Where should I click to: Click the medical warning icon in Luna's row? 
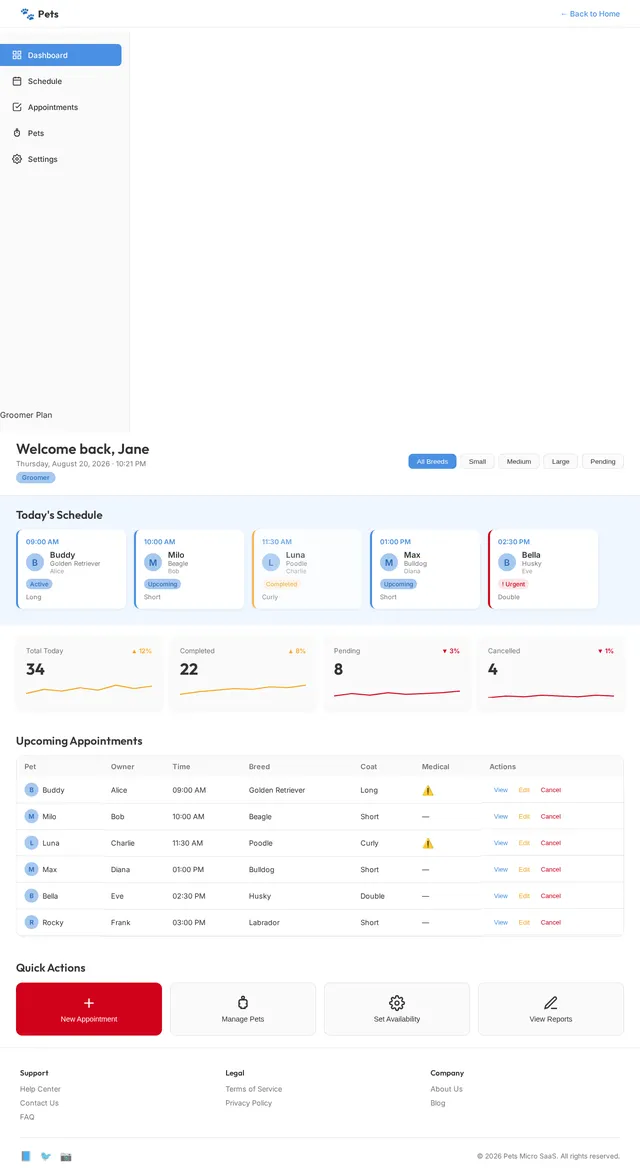pos(428,844)
